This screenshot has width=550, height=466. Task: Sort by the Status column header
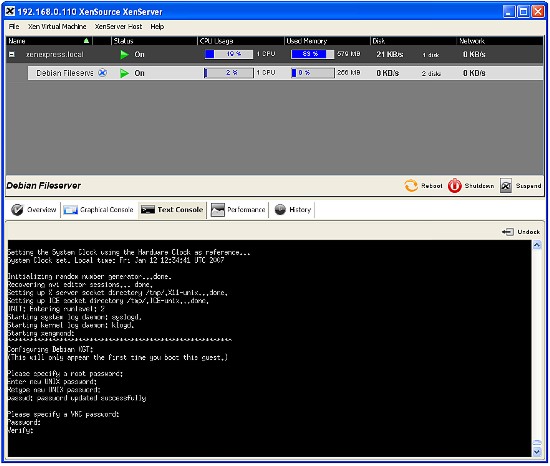point(154,41)
